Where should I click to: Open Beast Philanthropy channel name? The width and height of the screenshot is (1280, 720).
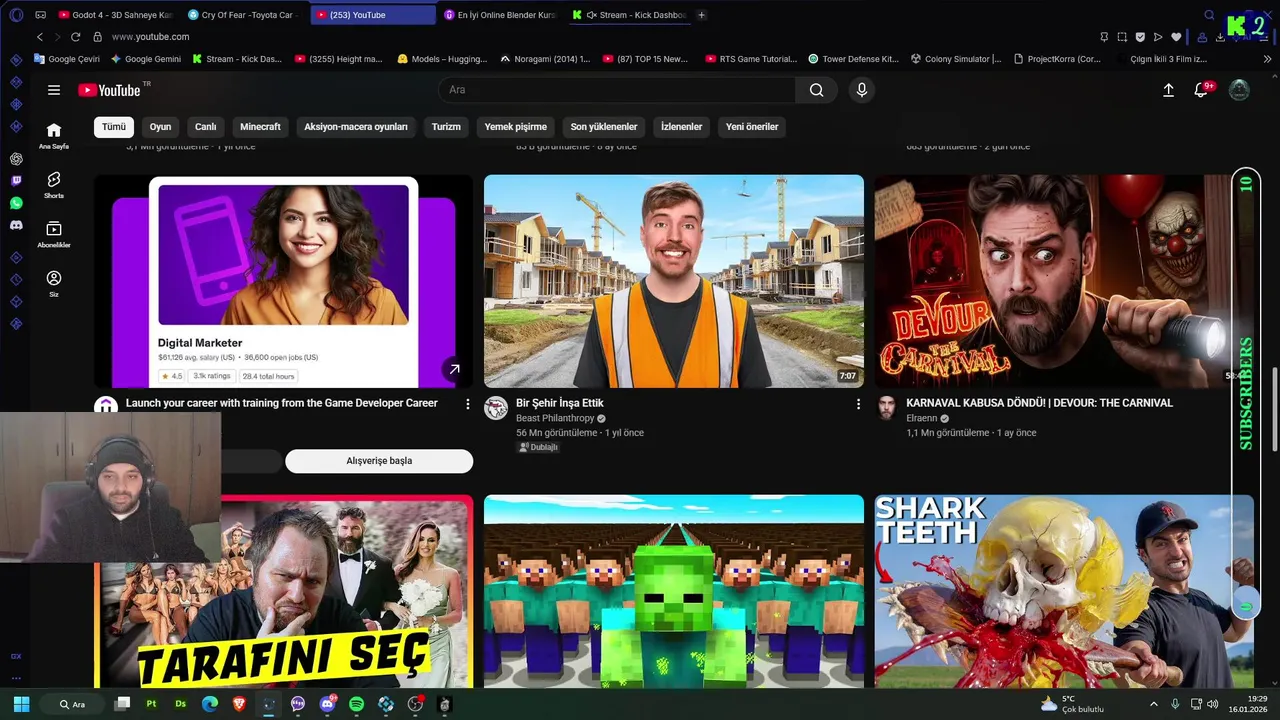[x=555, y=418]
